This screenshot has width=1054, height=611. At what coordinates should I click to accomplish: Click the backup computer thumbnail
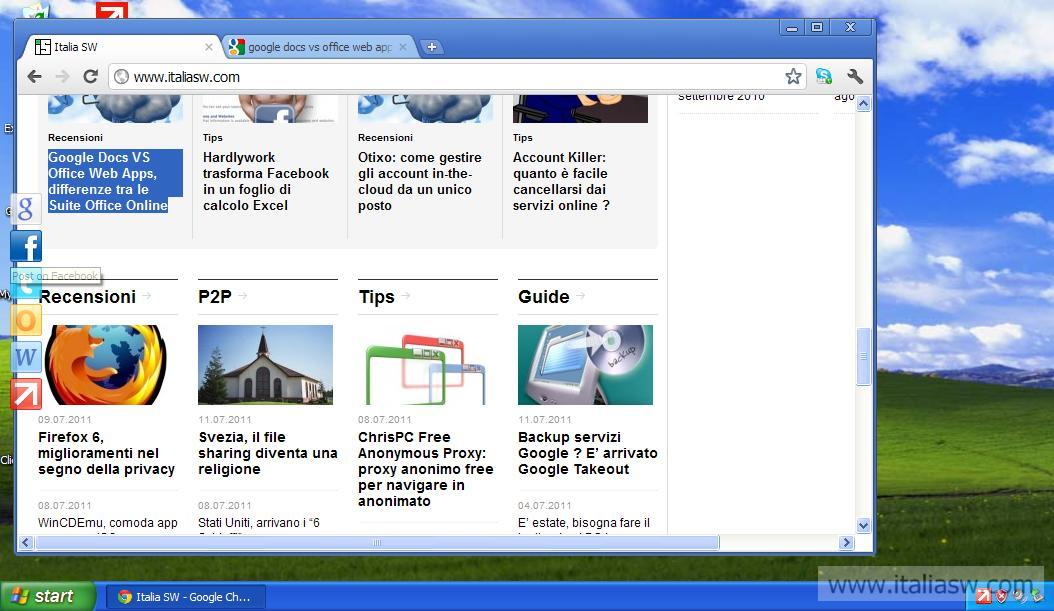coord(585,365)
